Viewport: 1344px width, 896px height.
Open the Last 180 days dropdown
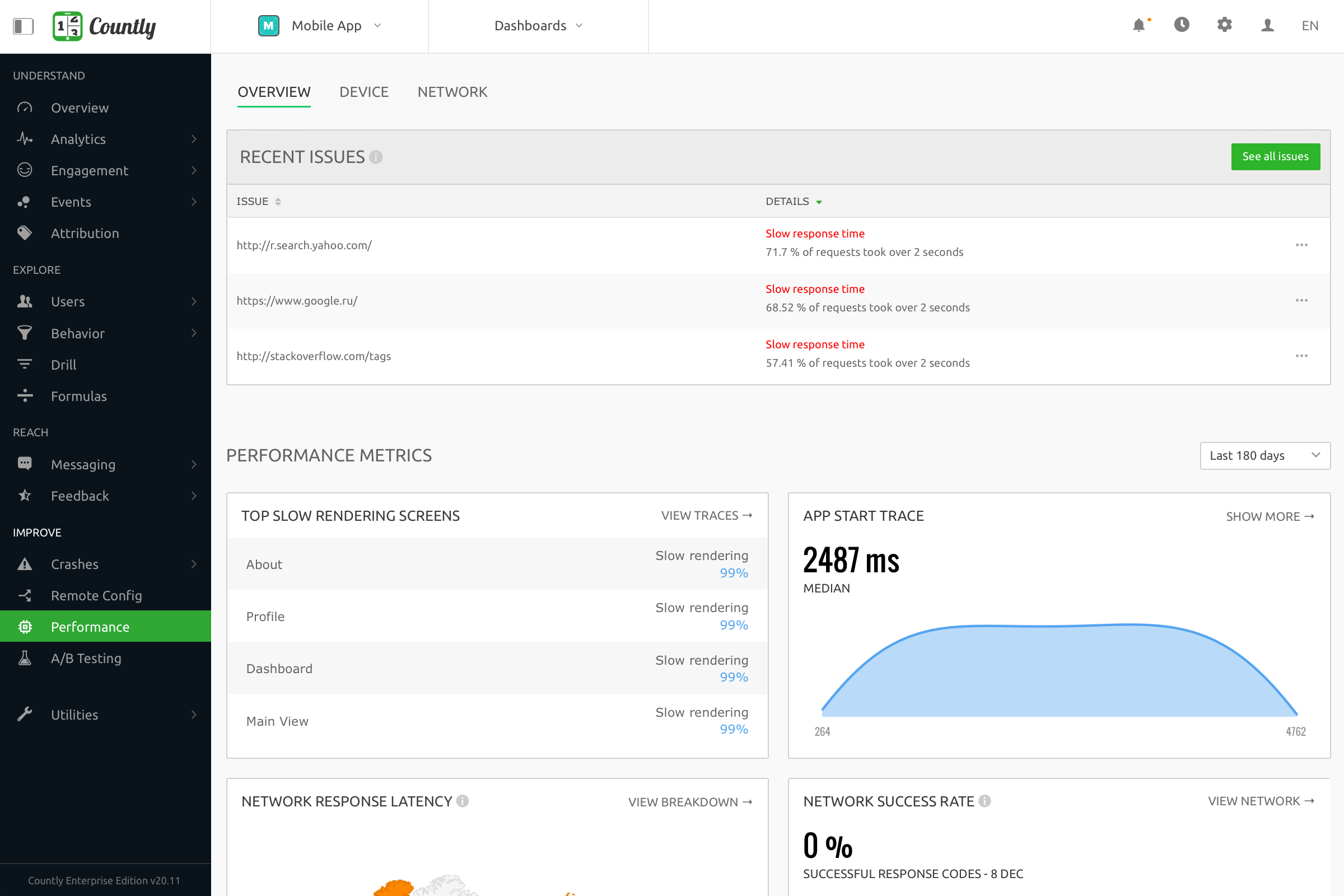tap(1264, 455)
